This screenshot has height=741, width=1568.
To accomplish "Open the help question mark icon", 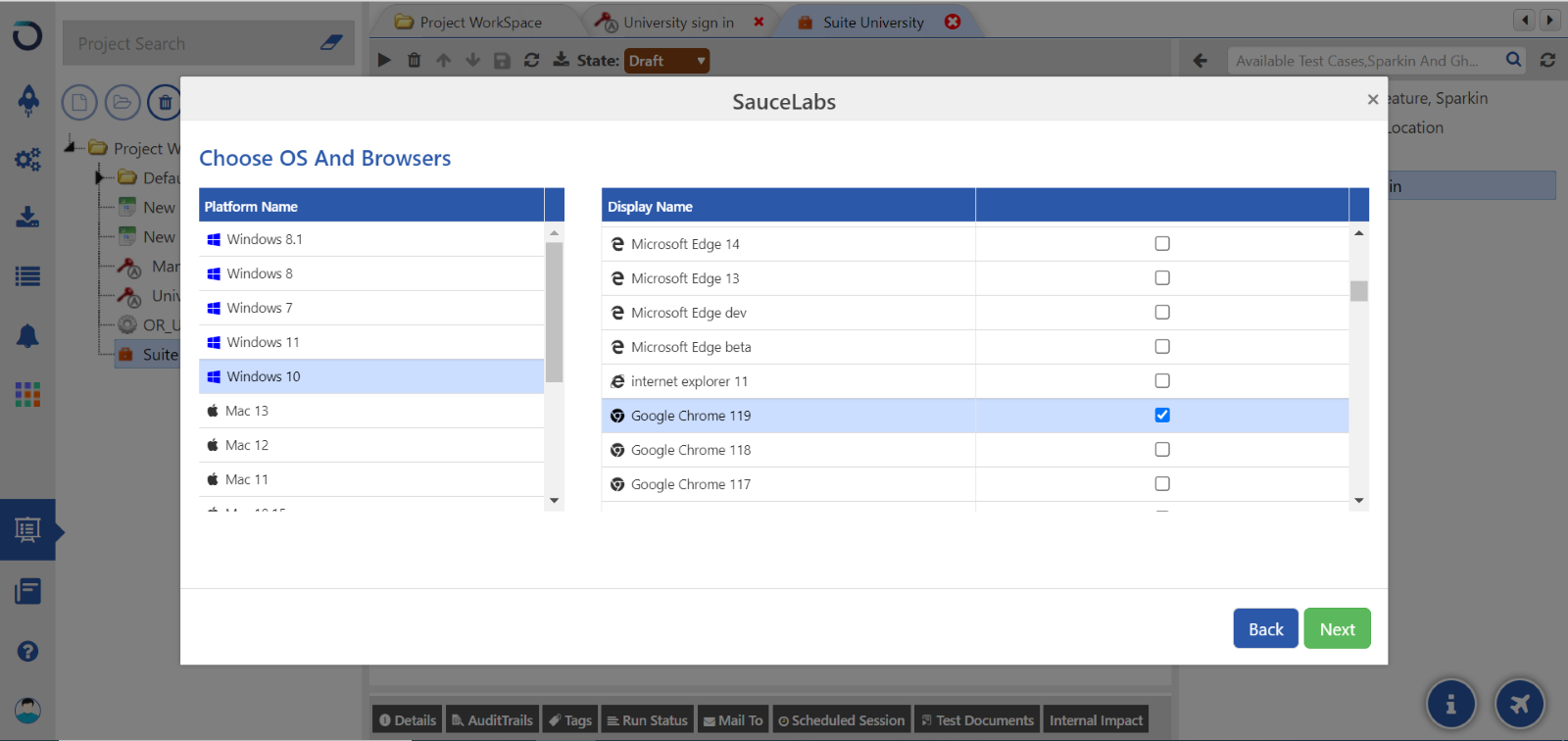I will [28, 651].
